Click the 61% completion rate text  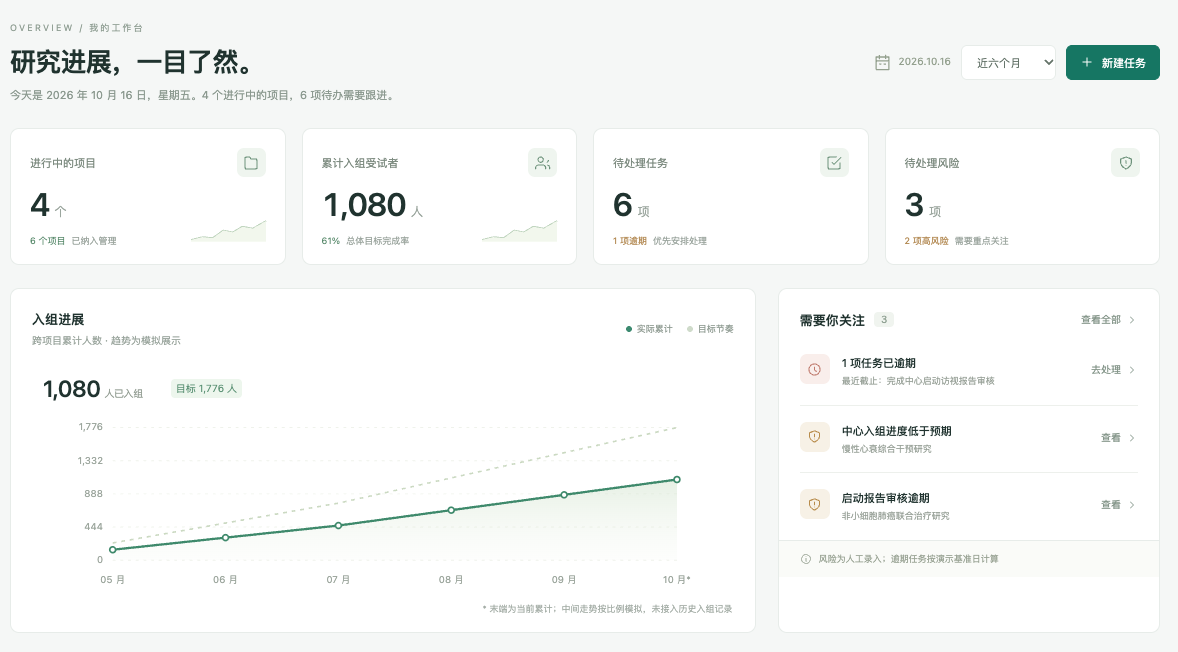pos(331,241)
